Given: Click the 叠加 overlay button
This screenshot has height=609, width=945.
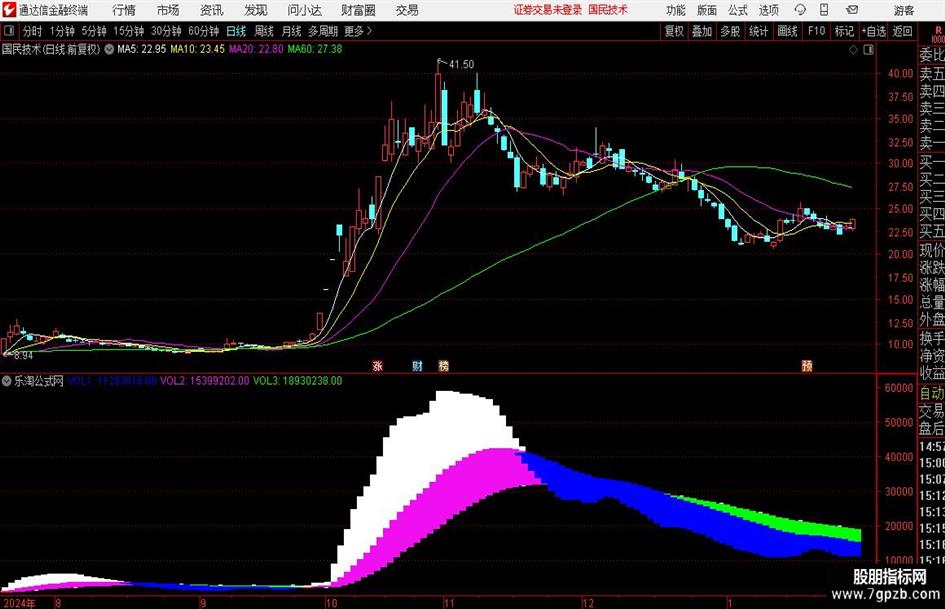Looking at the screenshot, I should [x=702, y=31].
